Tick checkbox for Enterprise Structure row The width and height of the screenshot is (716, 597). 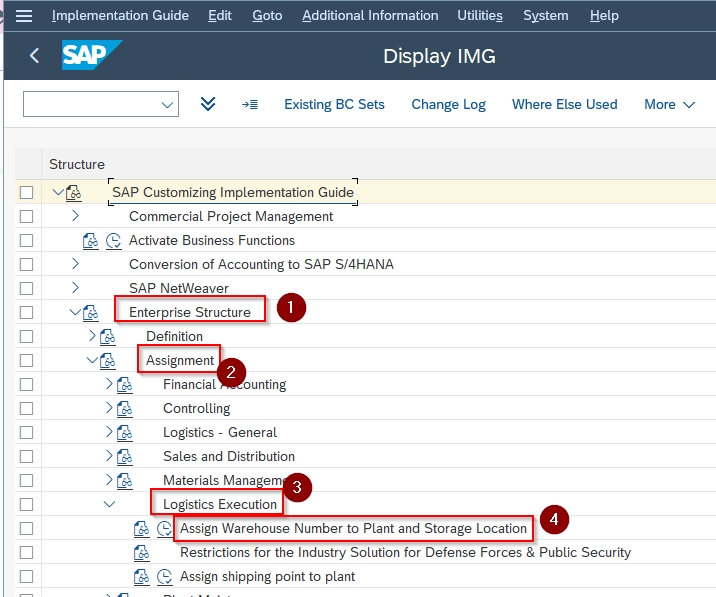26,312
